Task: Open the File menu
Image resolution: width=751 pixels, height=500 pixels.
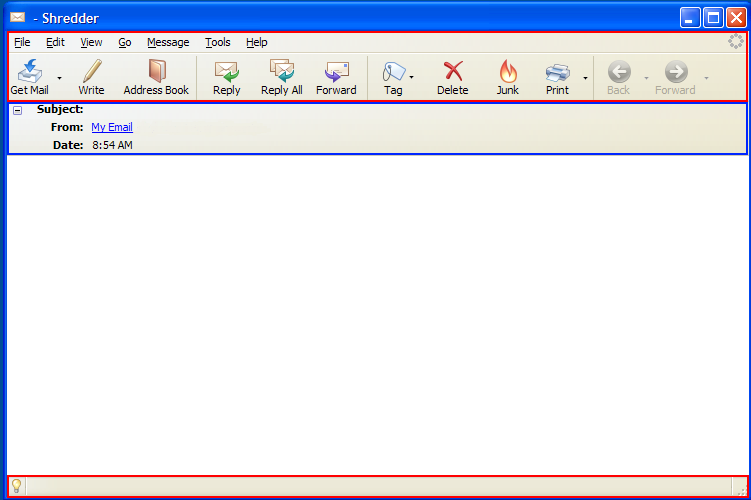Action: click(x=22, y=42)
